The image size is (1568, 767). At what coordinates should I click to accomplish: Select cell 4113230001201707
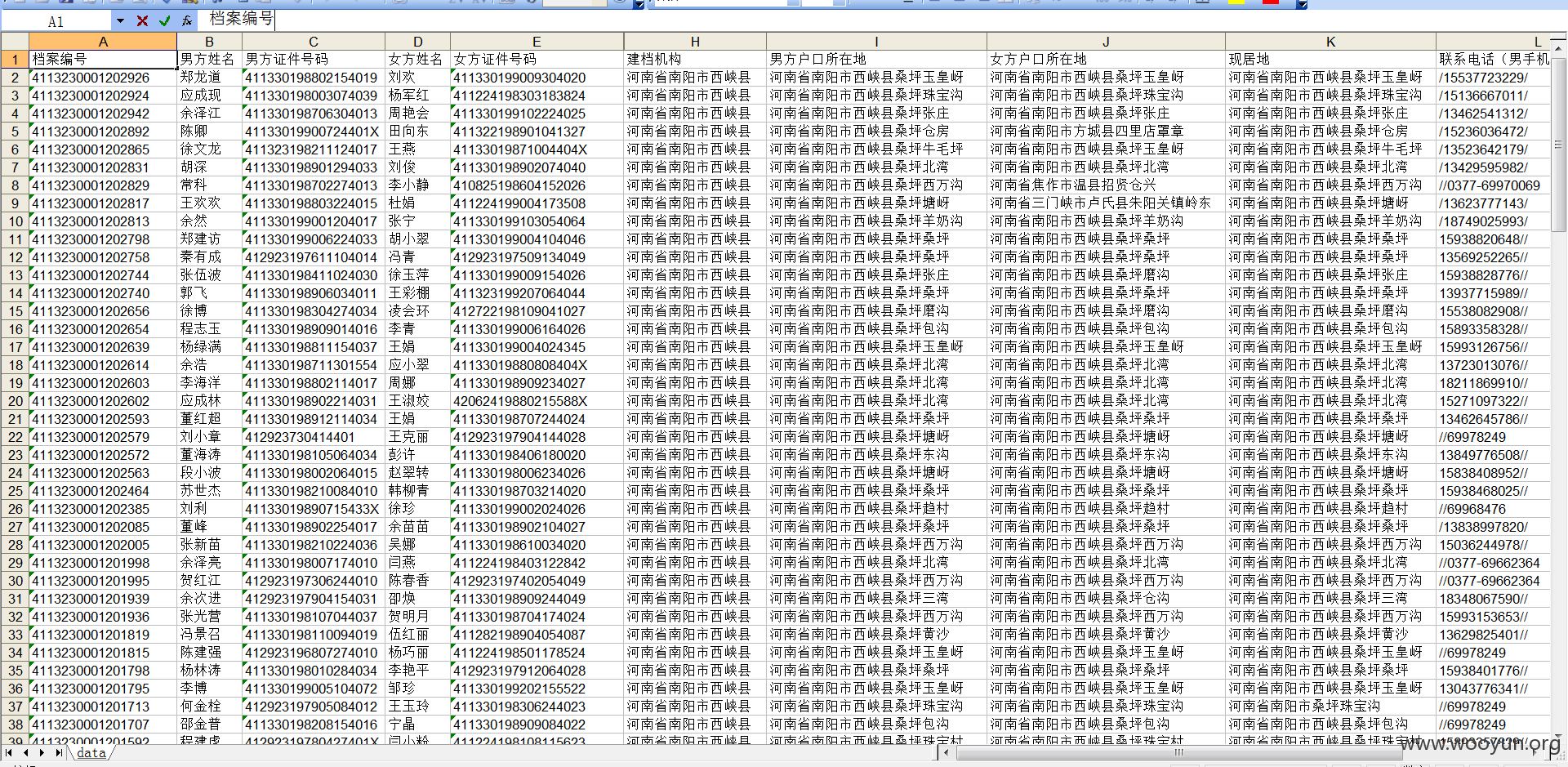[x=103, y=725]
